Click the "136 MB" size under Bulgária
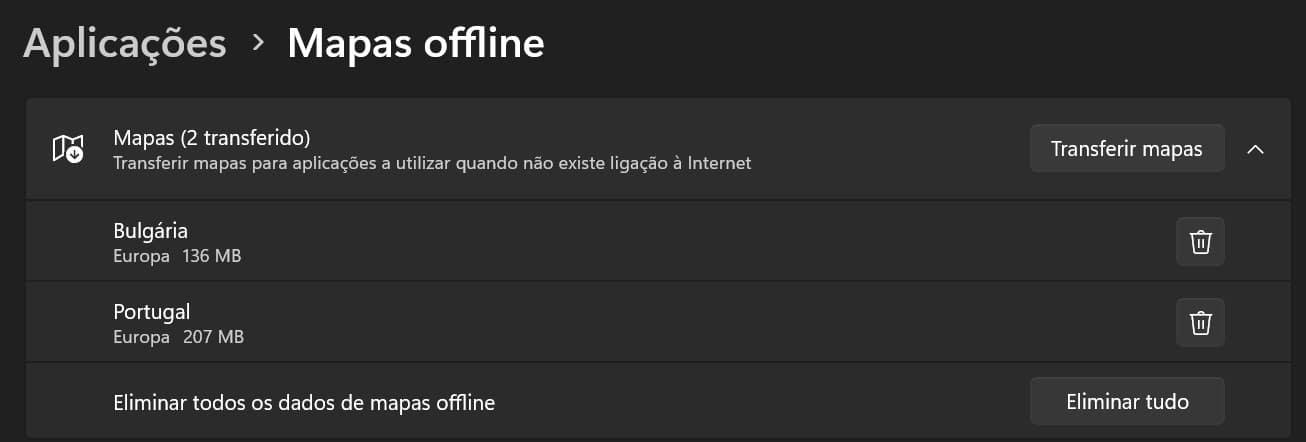This screenshot has height=442, width=1306. (212, 257)
